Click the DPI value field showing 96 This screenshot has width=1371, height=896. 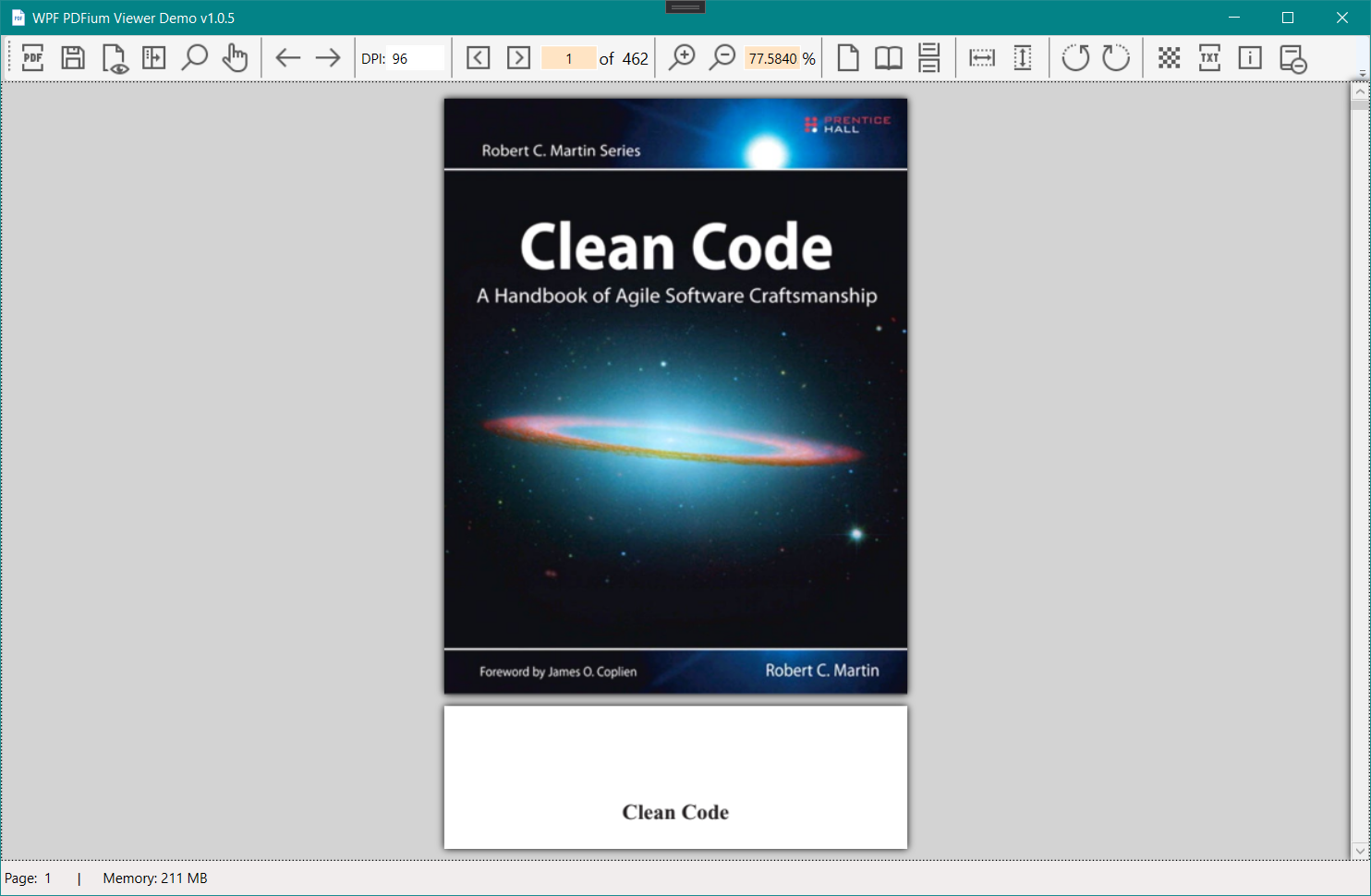pyautogui.click(x=417, y=58)
